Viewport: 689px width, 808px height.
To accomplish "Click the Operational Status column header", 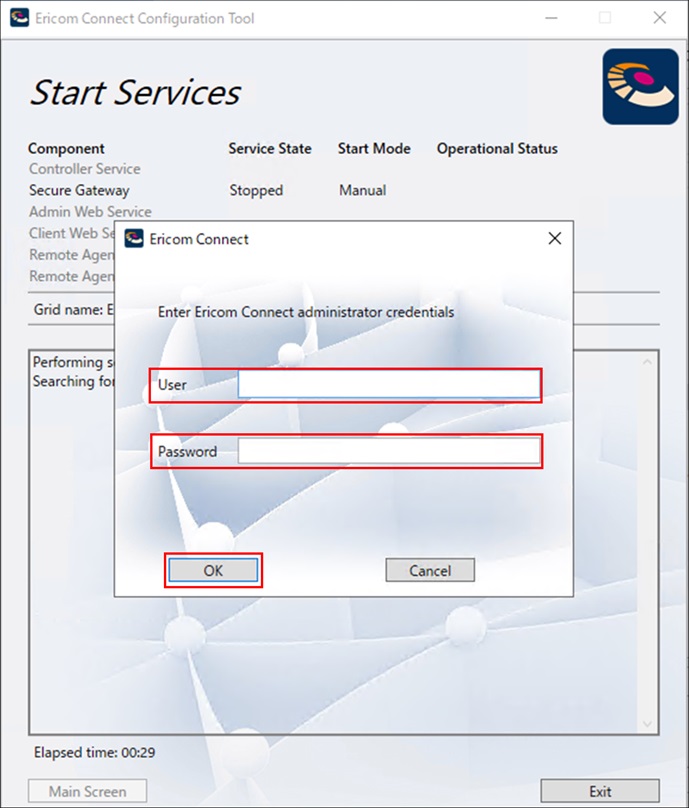I will pos(497,148).
